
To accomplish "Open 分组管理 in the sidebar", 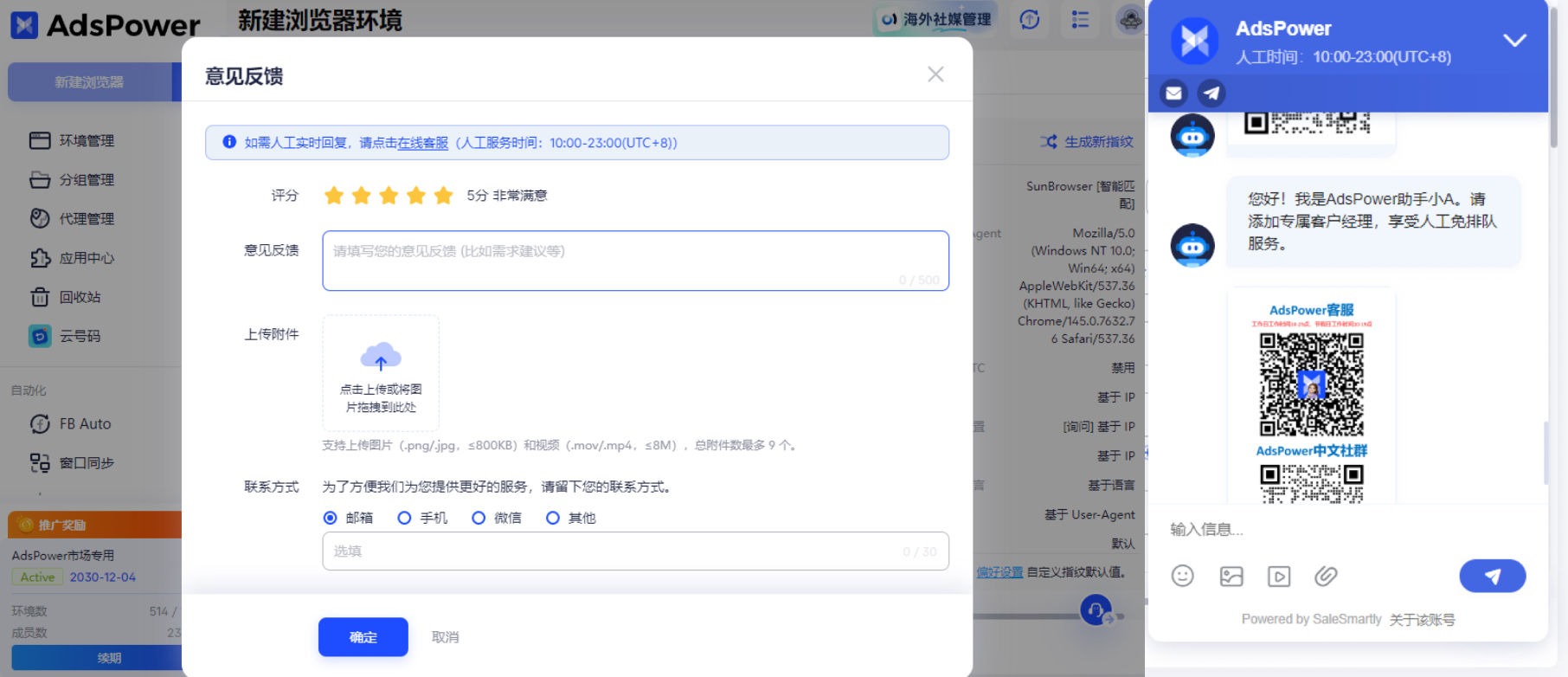I will click(x=72, y=179).
